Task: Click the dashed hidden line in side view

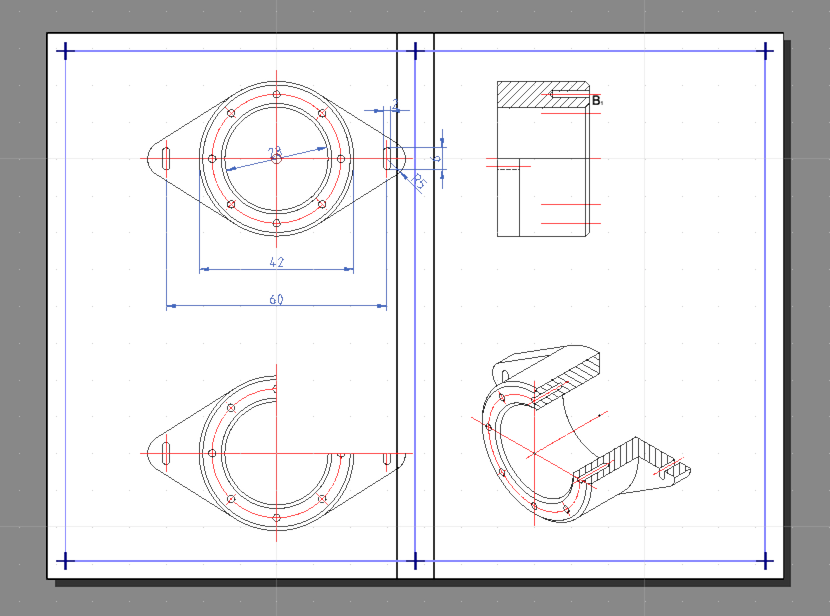Action: tap(509, 170)
